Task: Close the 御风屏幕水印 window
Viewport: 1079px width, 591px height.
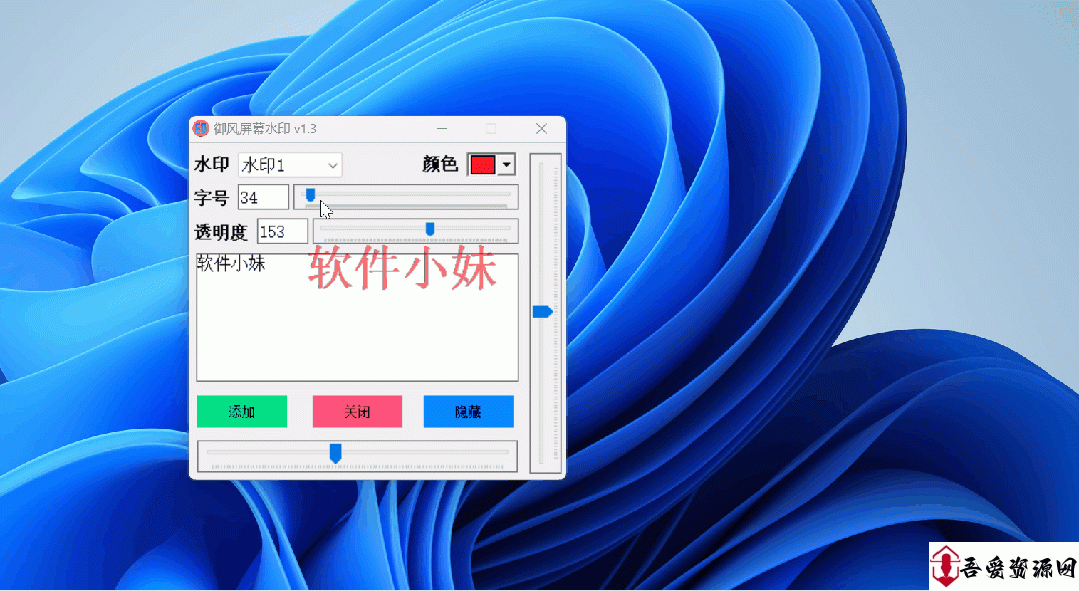Action: pyautogui.click(x=542, y=129)
